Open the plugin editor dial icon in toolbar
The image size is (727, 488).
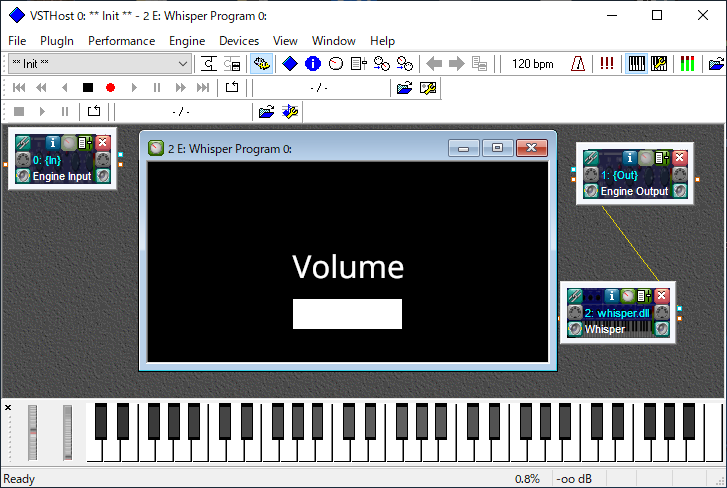click(336, 63)
